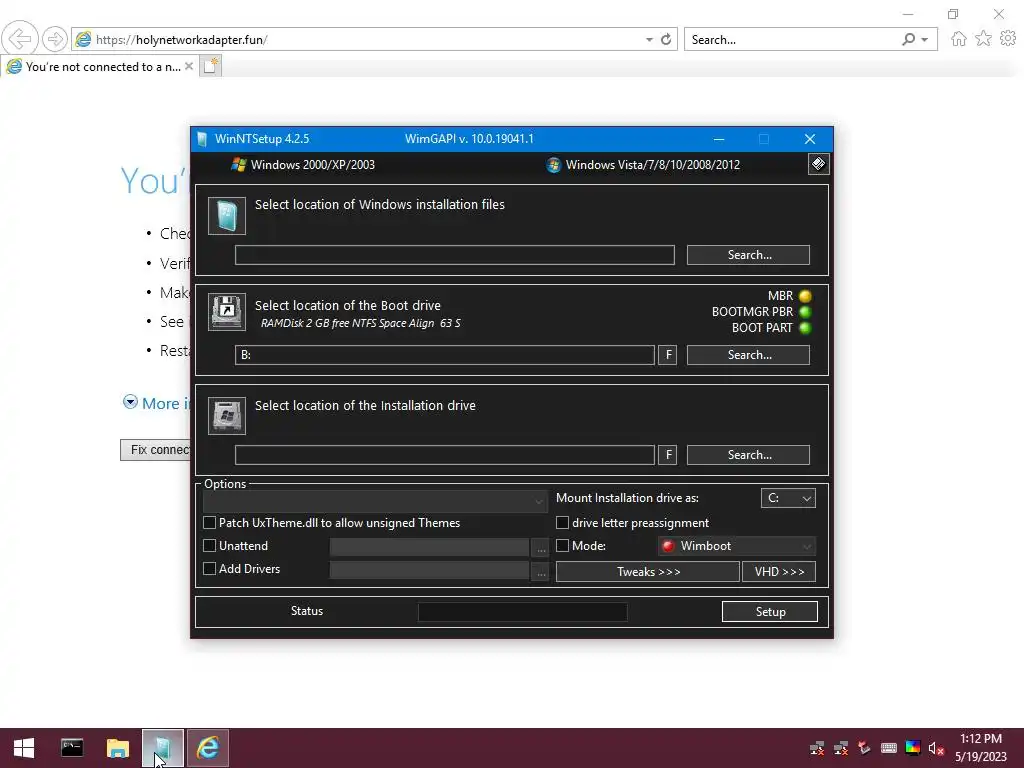Click the F button for Boot drive
This screenshot has height=768, width=1024.
point(667,355)
